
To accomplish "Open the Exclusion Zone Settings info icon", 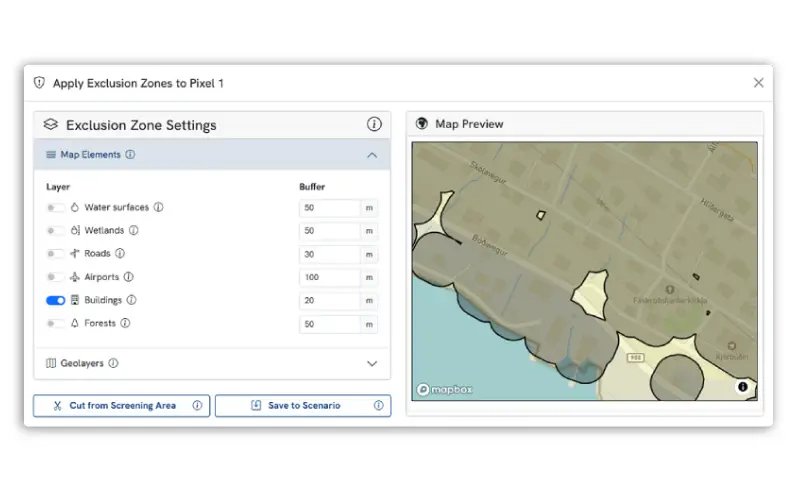I will point(374,124).
